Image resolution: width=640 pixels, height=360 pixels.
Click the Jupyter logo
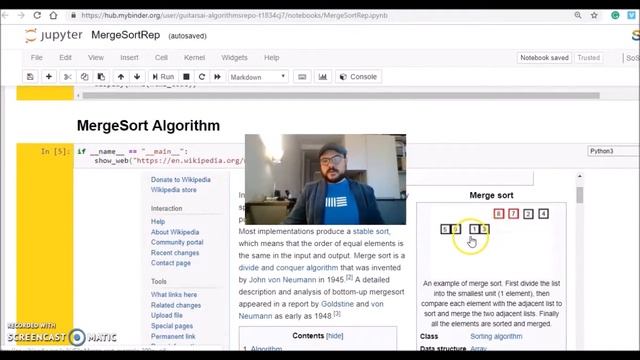pos(53,36)
